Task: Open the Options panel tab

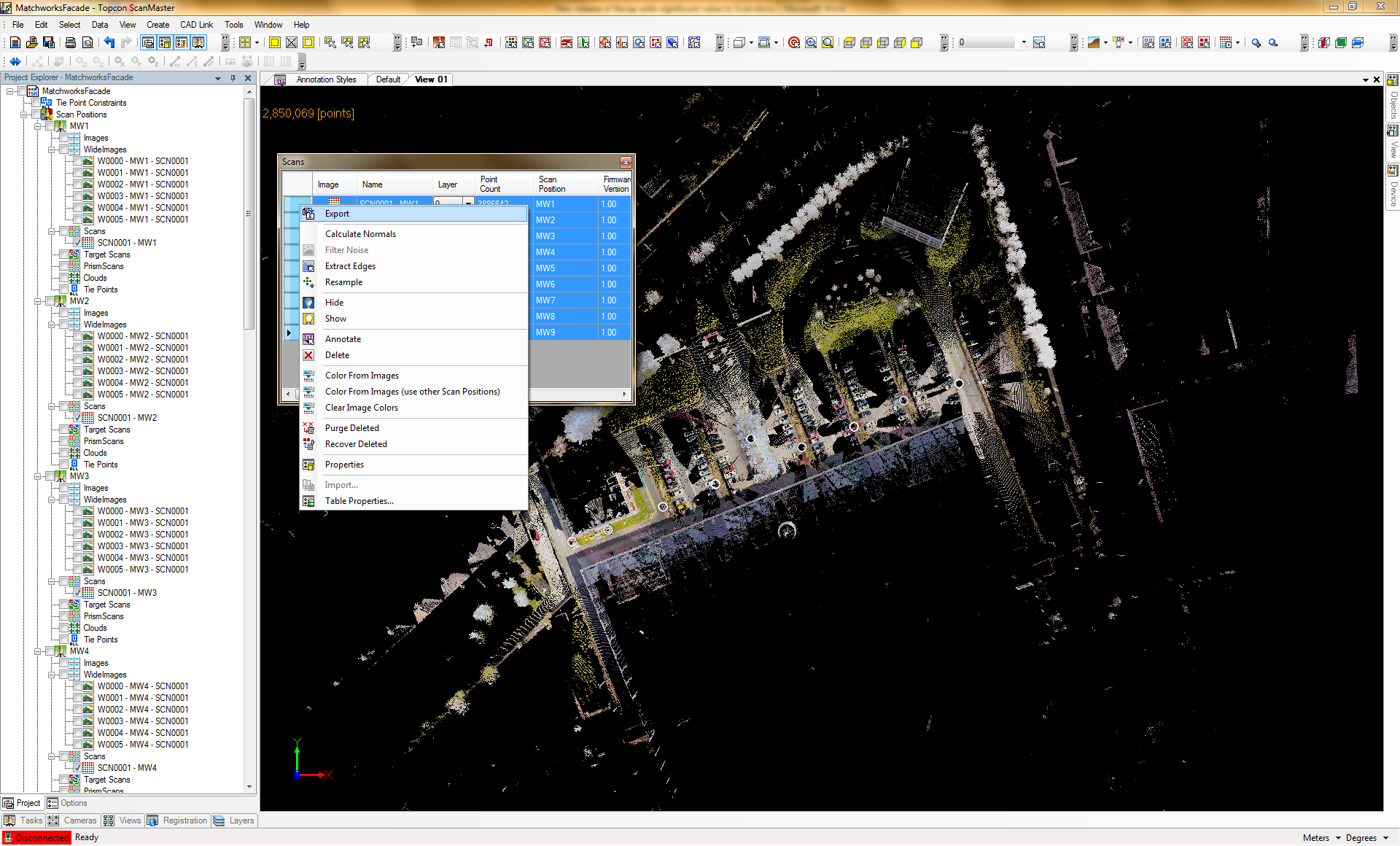Action: 67,803
